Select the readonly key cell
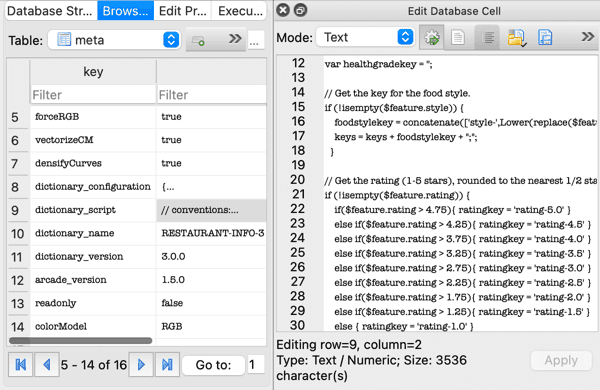600x390 pixels. [93, 304]
